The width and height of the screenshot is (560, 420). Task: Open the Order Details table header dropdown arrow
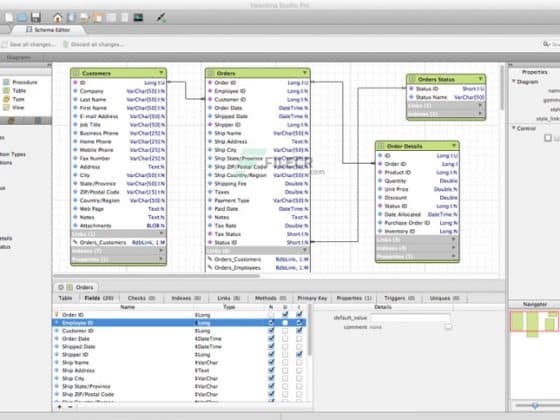[x=454, y=146]
